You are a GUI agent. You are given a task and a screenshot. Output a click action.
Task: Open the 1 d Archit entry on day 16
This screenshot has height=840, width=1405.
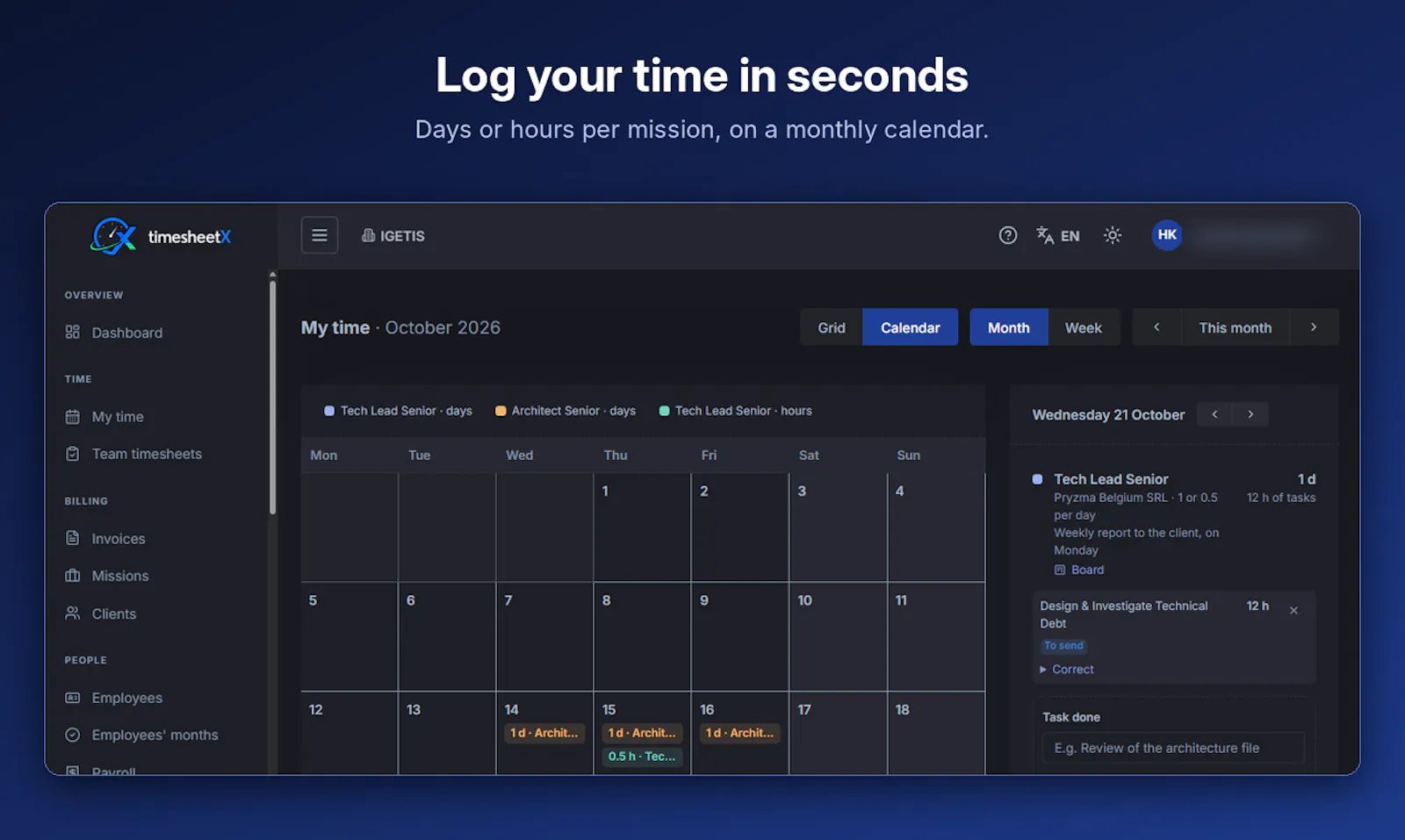tap(739, 733)
